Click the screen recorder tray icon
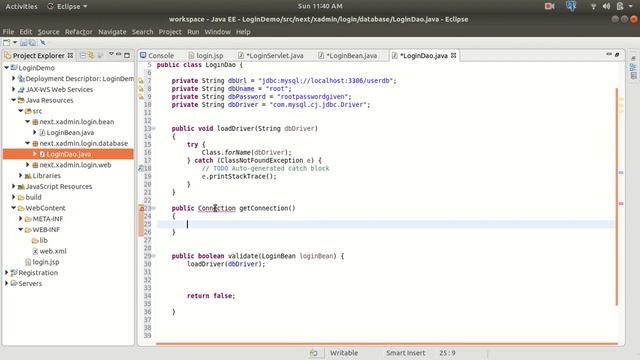Image resolution: width=640 pixels, height=360 pixels. click(x=549, y=6)
